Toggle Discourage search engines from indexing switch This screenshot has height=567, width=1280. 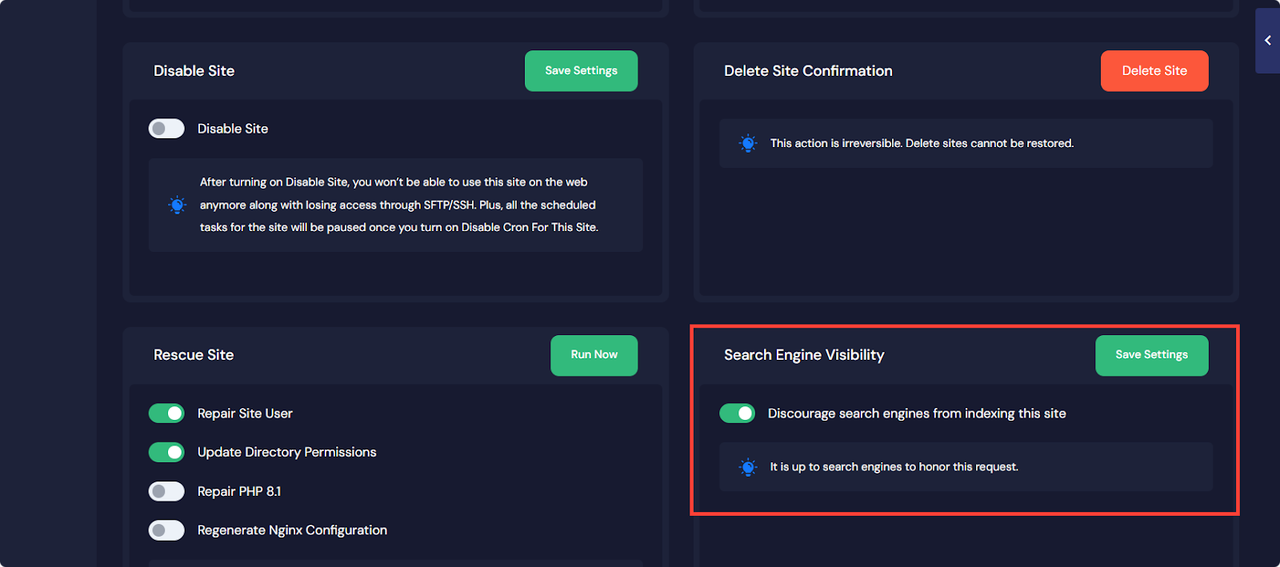click(x=737, y=413)
